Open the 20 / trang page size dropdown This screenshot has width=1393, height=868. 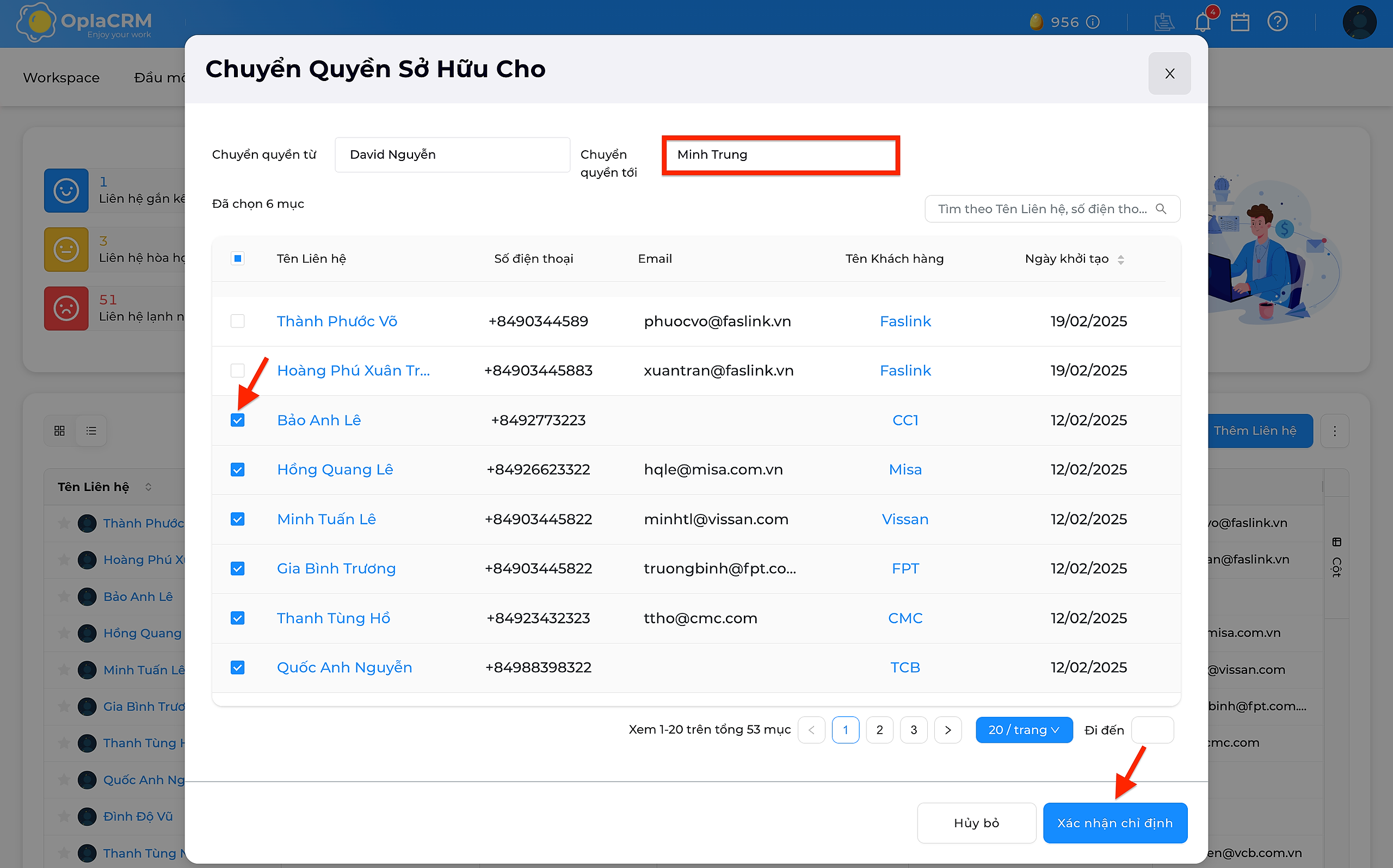(1024, 730)
